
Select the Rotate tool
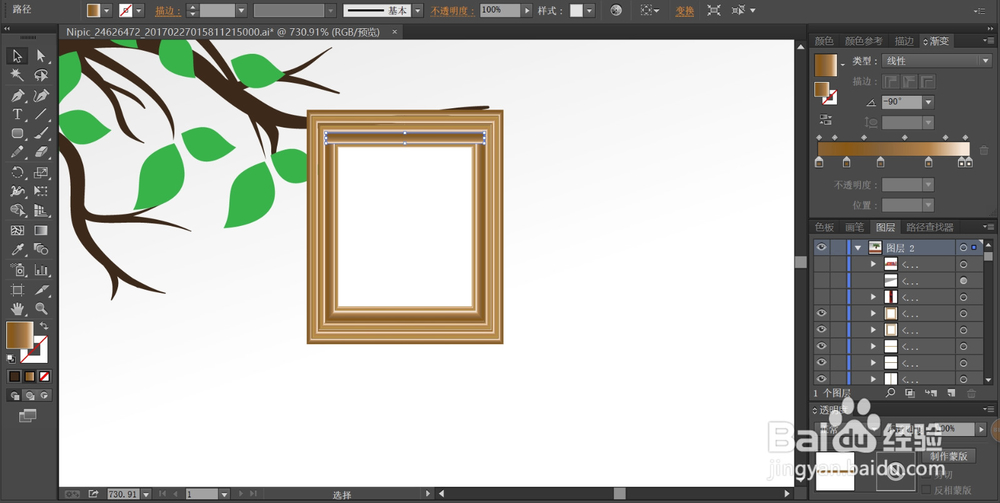pos(17,172)
